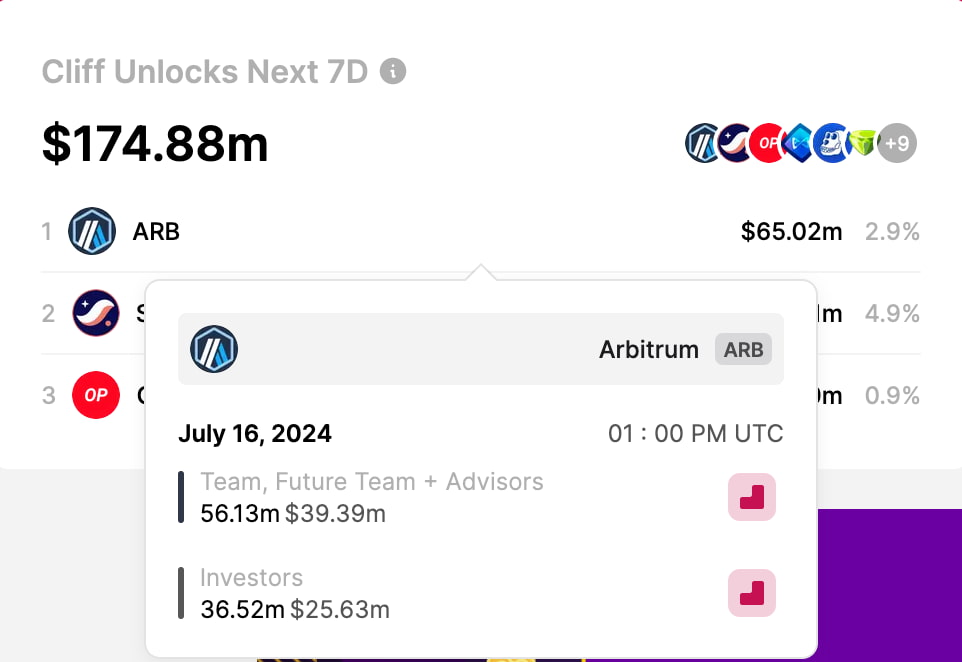The image size is (962, 662).
Task: Click the second-ranked token's moon logo
Action: coord(96,314)
